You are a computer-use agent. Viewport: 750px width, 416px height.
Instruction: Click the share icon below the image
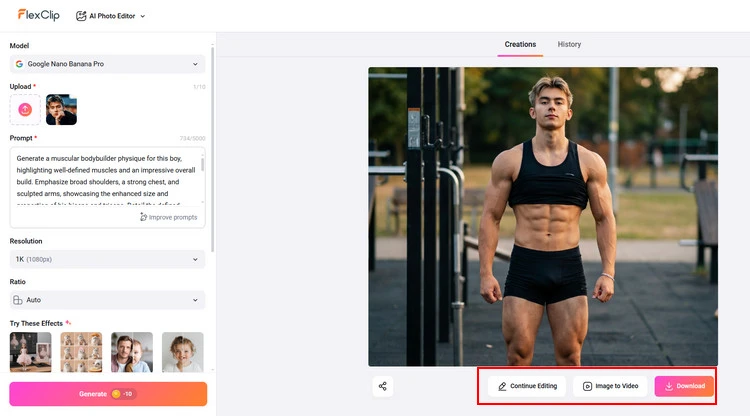[383, 386]
